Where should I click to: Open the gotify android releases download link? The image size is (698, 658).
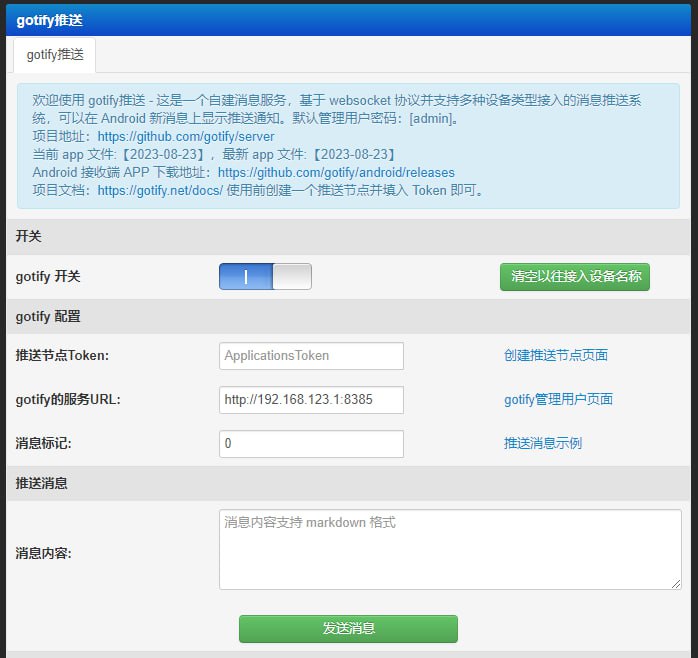pyautogui.click(x=336, y=172)
